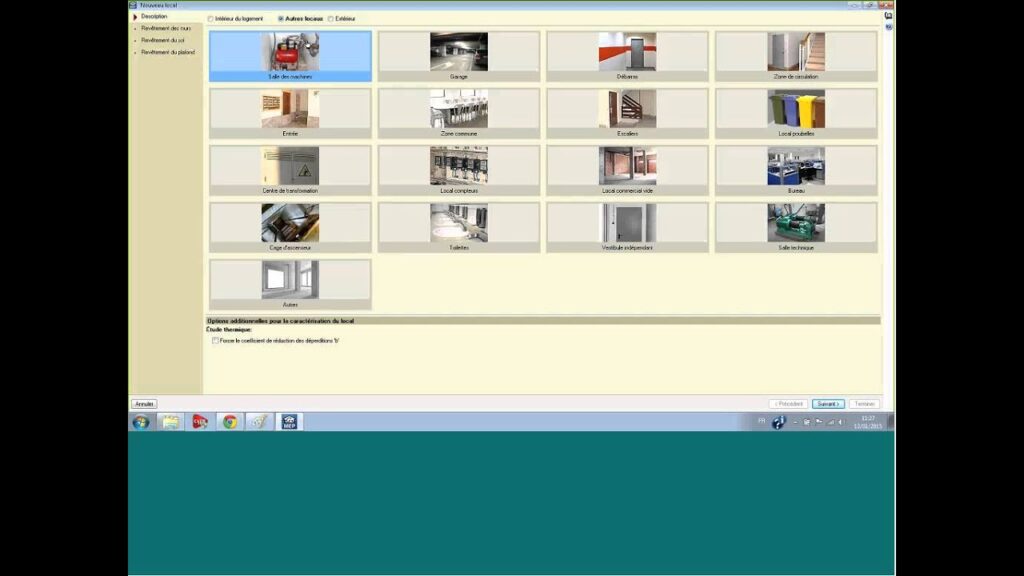Image resolution: width=1024 pixels, height=576 pixels.
Task: Open the Windows Start menu
Action: (x=141, y=422)
